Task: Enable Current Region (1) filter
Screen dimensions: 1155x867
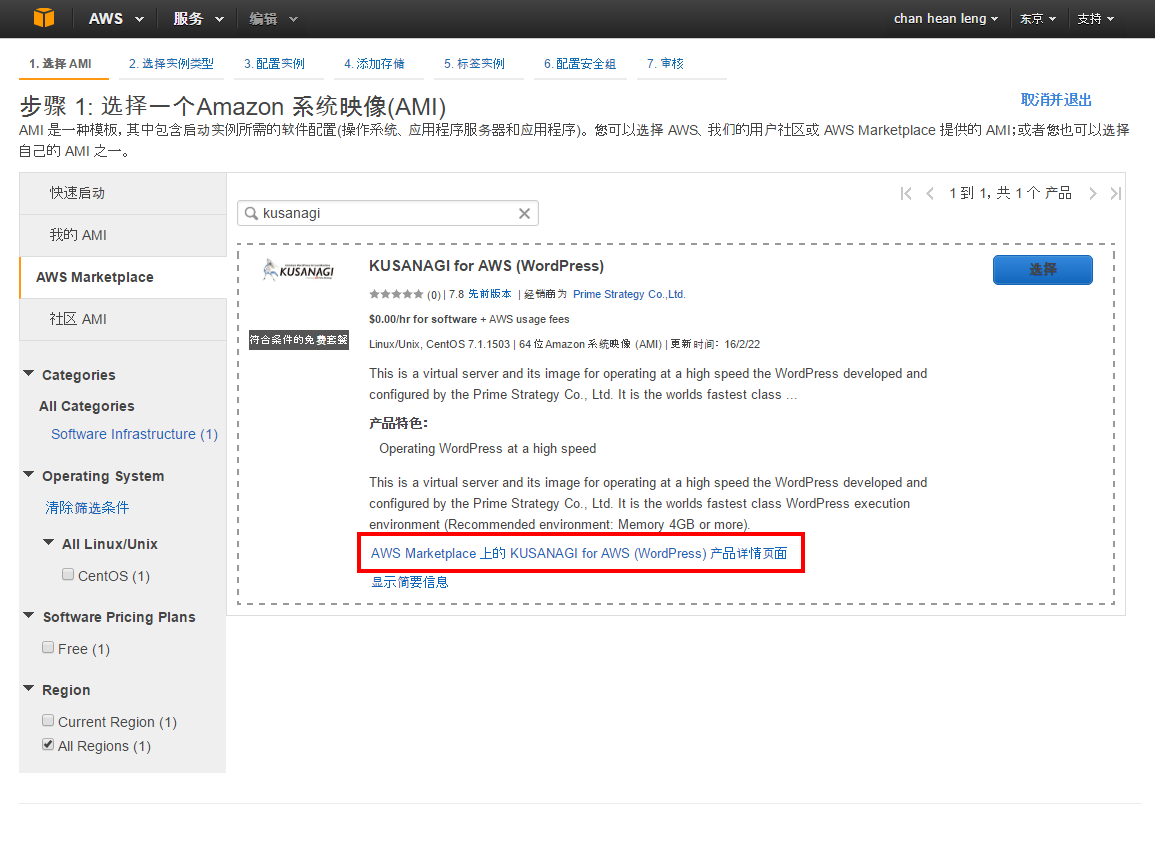Action: pyautogui.click(x=48, y=720)
